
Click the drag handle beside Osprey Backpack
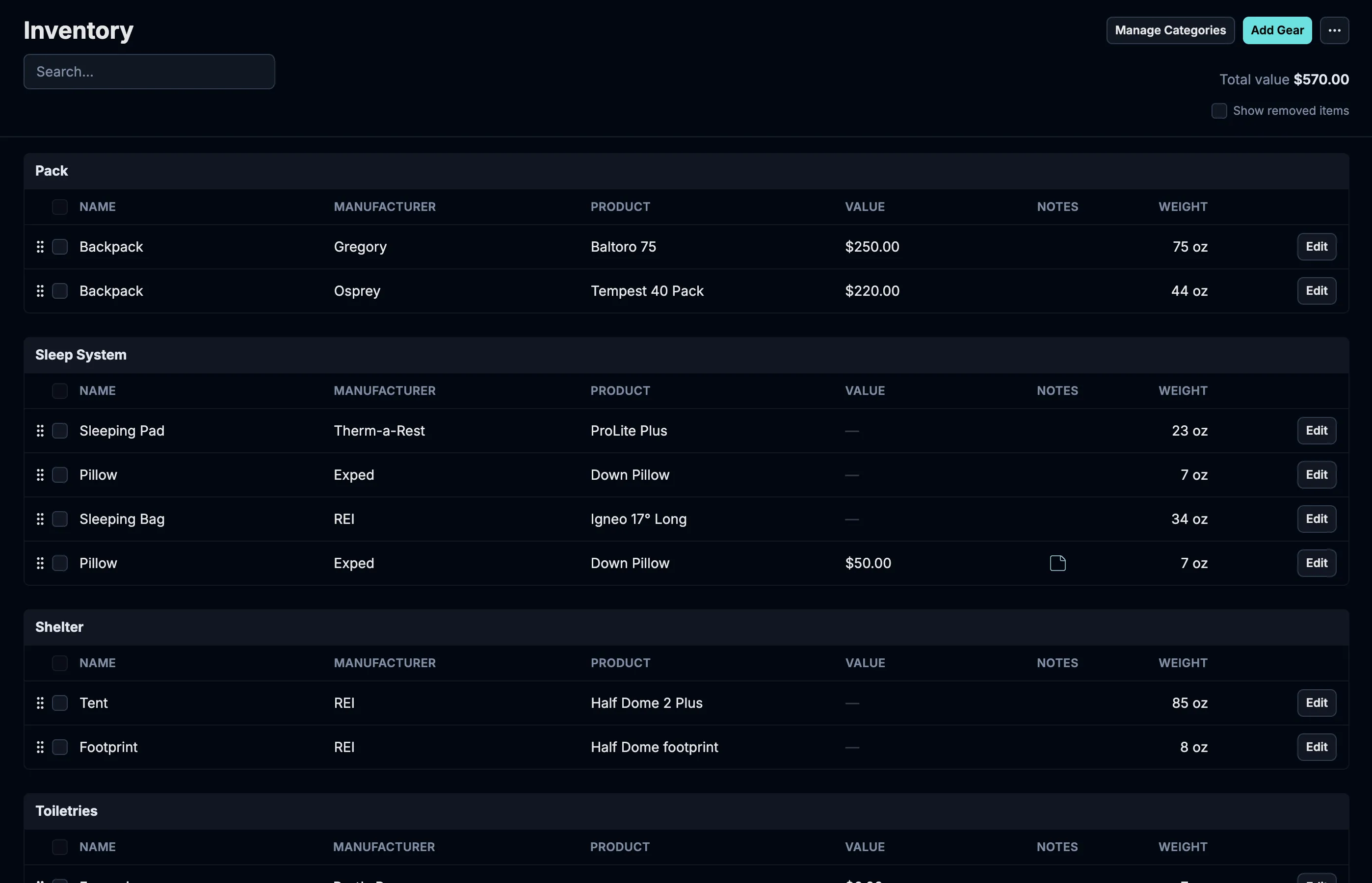tap(40, 291)
